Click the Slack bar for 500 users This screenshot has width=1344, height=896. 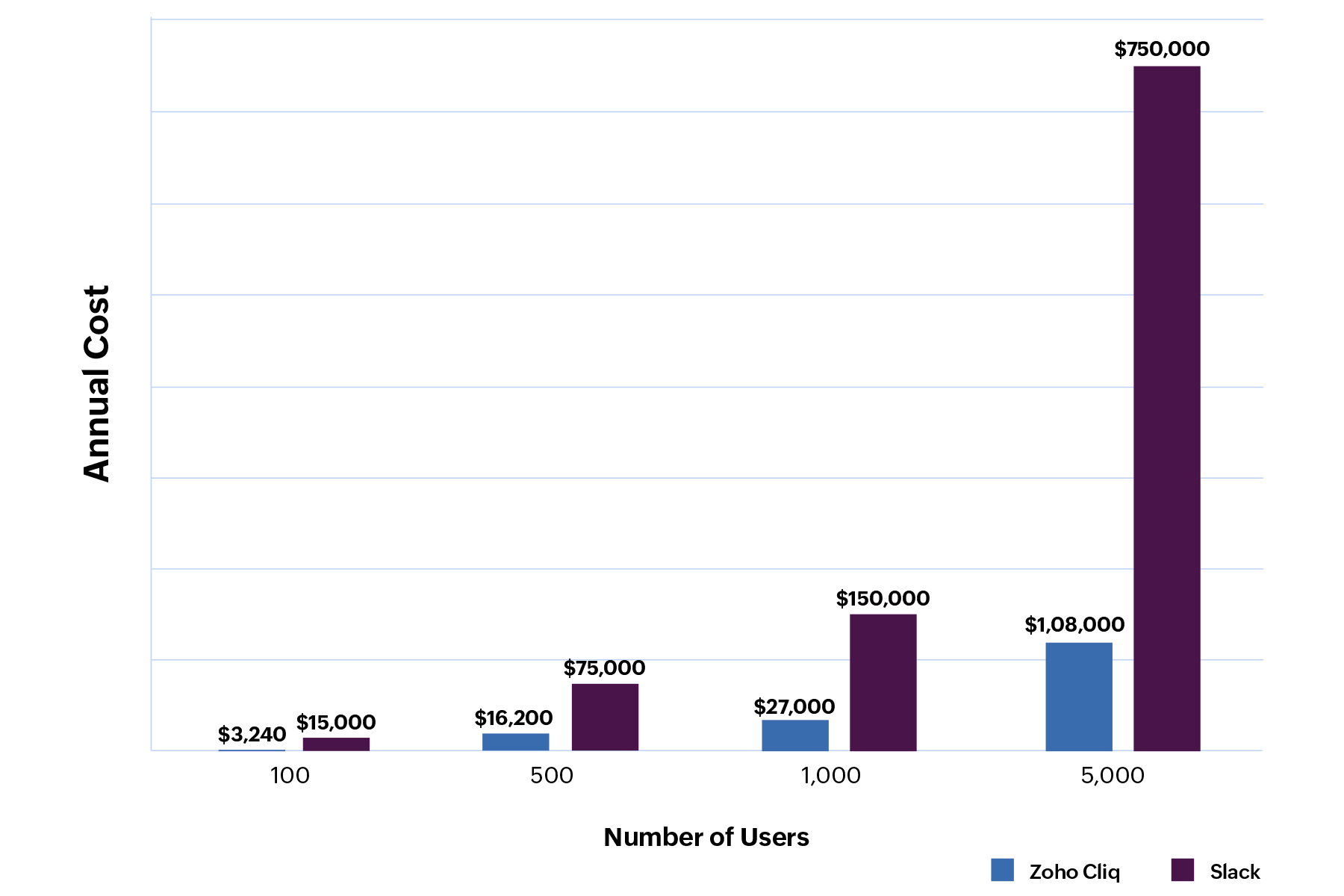coord(605,717)
